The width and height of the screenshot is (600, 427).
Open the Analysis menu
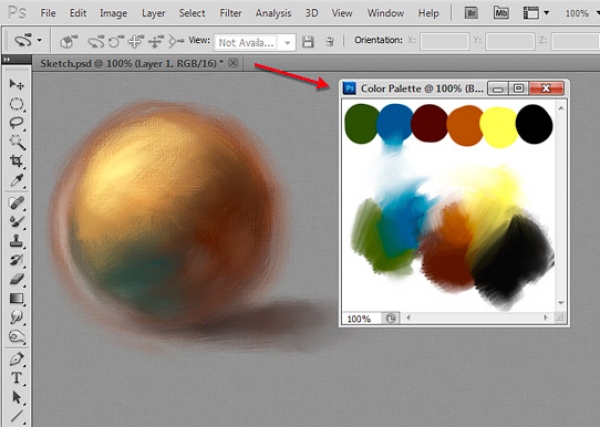[273, 13]
